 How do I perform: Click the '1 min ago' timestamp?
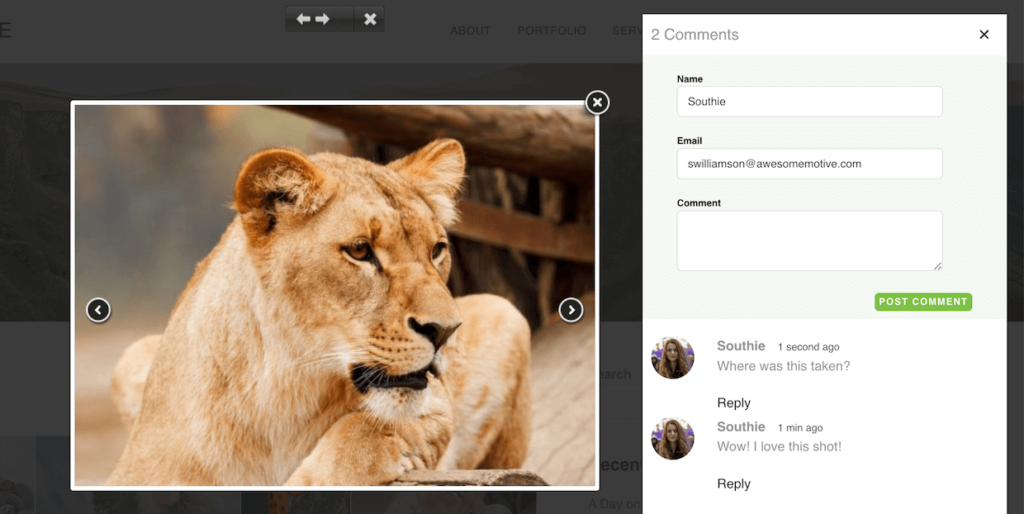point(800,428)
